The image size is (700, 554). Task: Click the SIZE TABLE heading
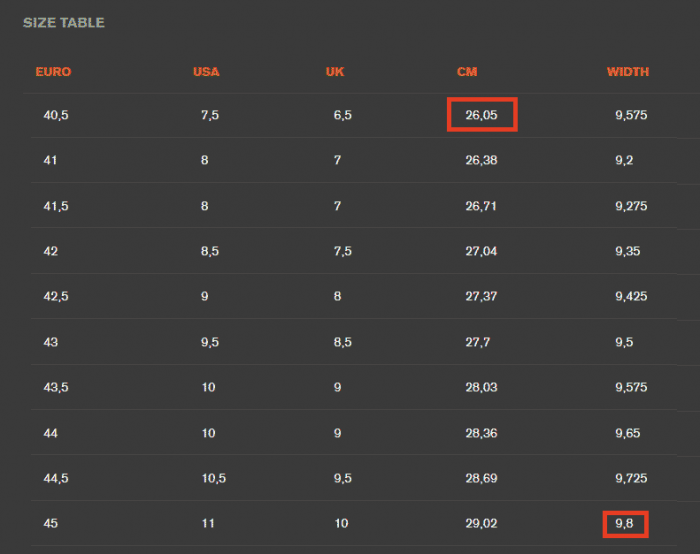coord(64,23)
